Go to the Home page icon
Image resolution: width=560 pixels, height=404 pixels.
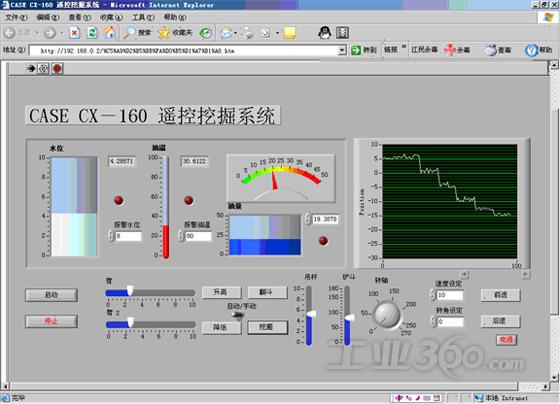(110, 33)
